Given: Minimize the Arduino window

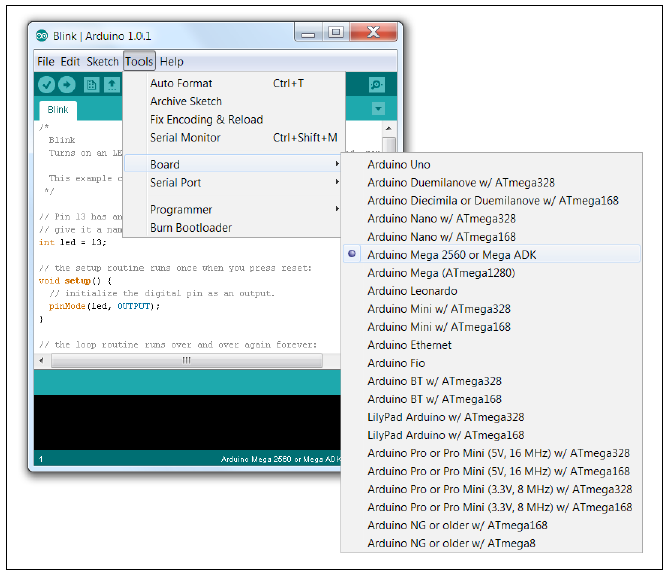Looking at the screenshot, I should click(x=308, y=33).
